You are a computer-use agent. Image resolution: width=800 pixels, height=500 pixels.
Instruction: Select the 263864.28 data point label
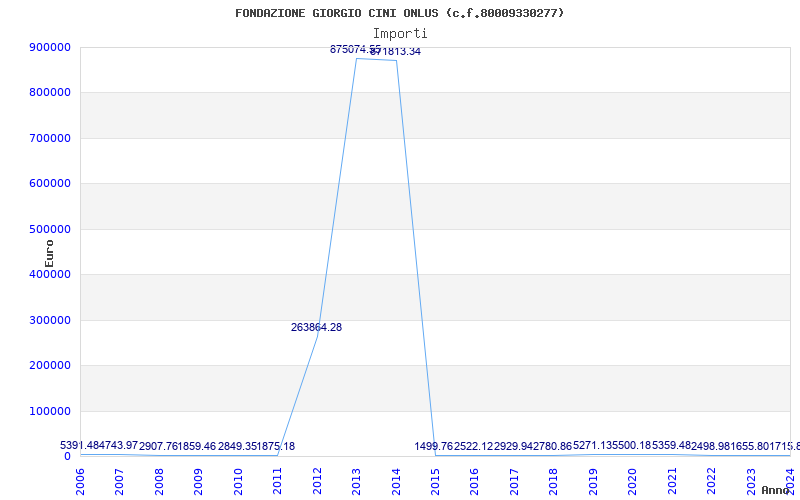pyautogui.click(x=316, y=327)
